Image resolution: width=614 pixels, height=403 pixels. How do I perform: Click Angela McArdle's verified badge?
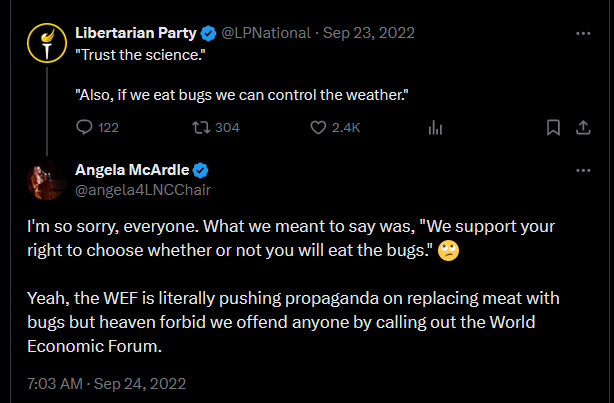(200, 170)
